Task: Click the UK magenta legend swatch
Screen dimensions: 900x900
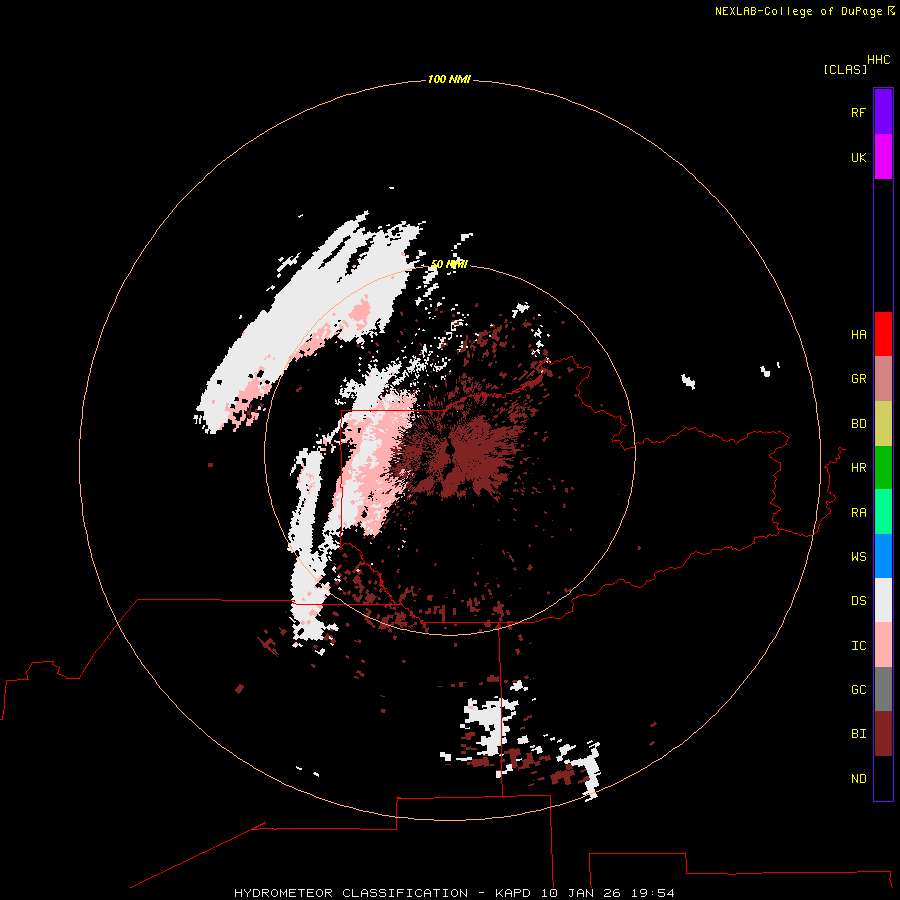Action: coord(883,157)
